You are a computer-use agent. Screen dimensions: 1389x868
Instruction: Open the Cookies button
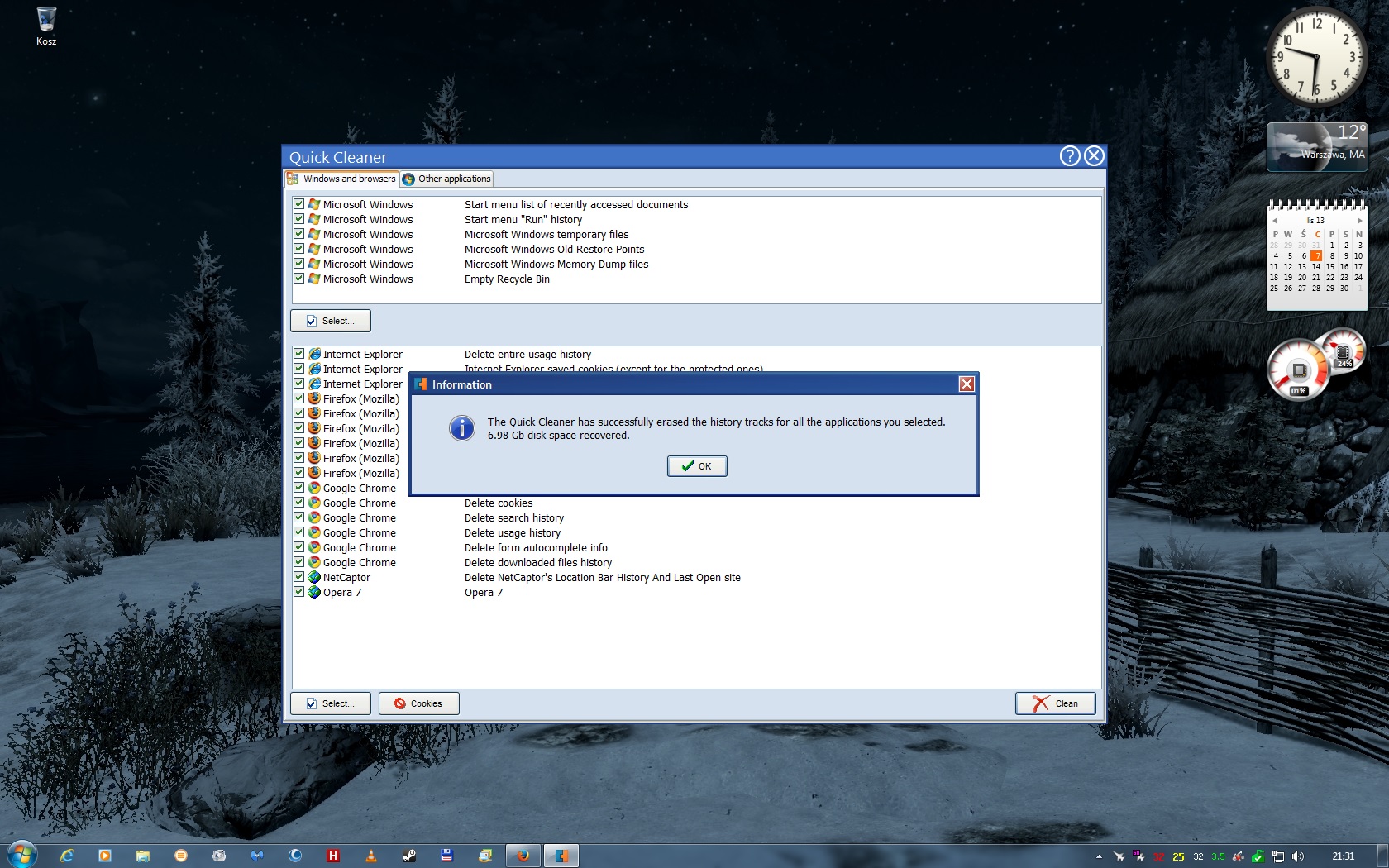pos(418,703)
